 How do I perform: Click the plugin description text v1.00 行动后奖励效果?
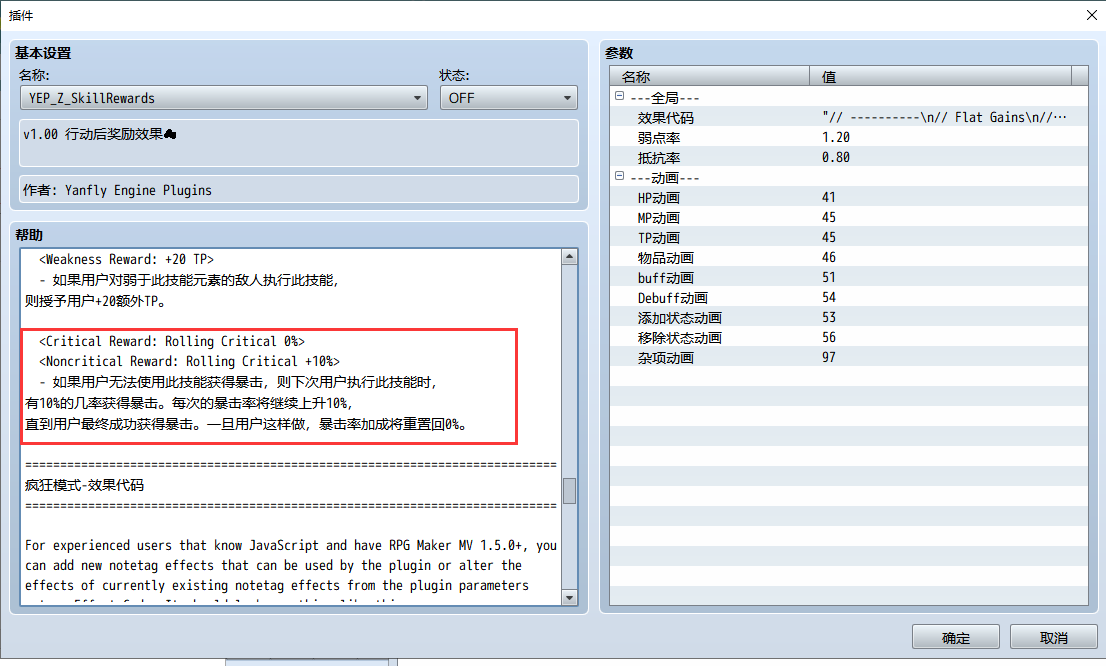[x=99, y=134]
